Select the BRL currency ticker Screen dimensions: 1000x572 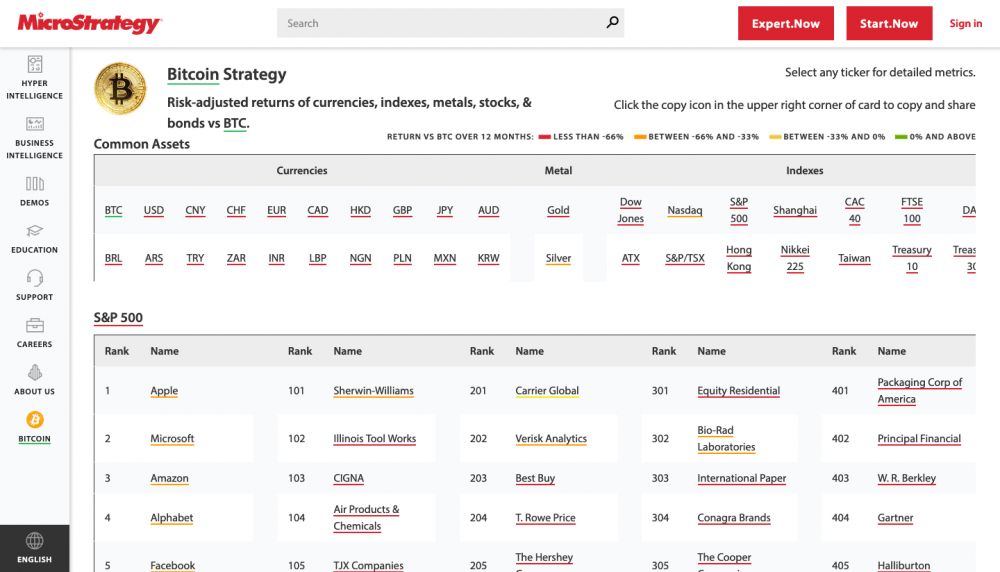point(114,258)
